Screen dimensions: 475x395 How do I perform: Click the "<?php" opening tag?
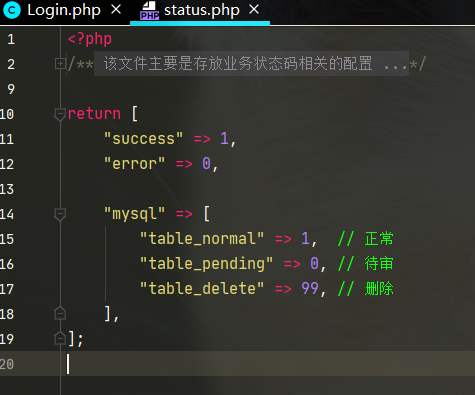[90, 39]
